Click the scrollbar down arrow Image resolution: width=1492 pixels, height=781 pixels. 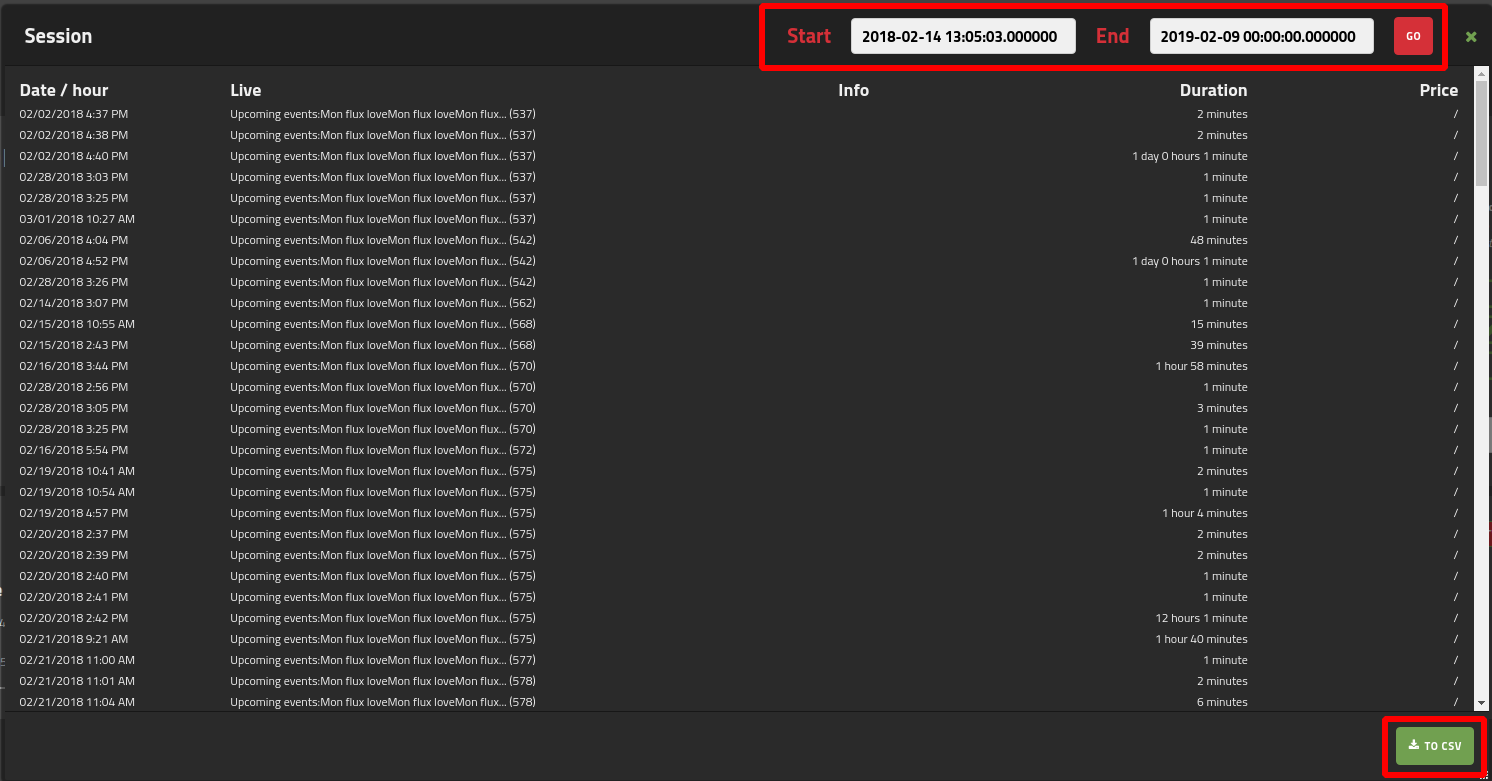[x=1481, y=704]
